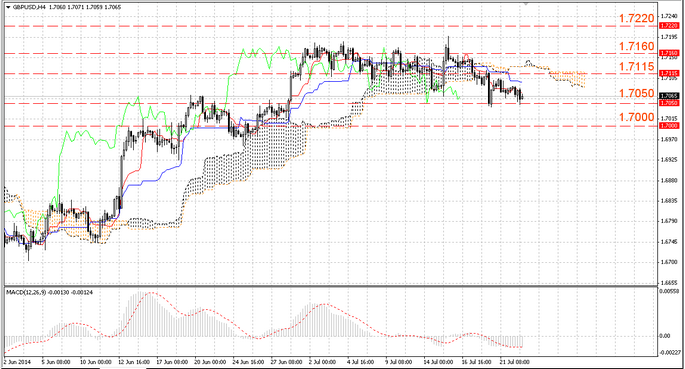Screen dimensions: 685x369
Task: Click the 0.00 level on MACD scale
Action: coord(664,336)
